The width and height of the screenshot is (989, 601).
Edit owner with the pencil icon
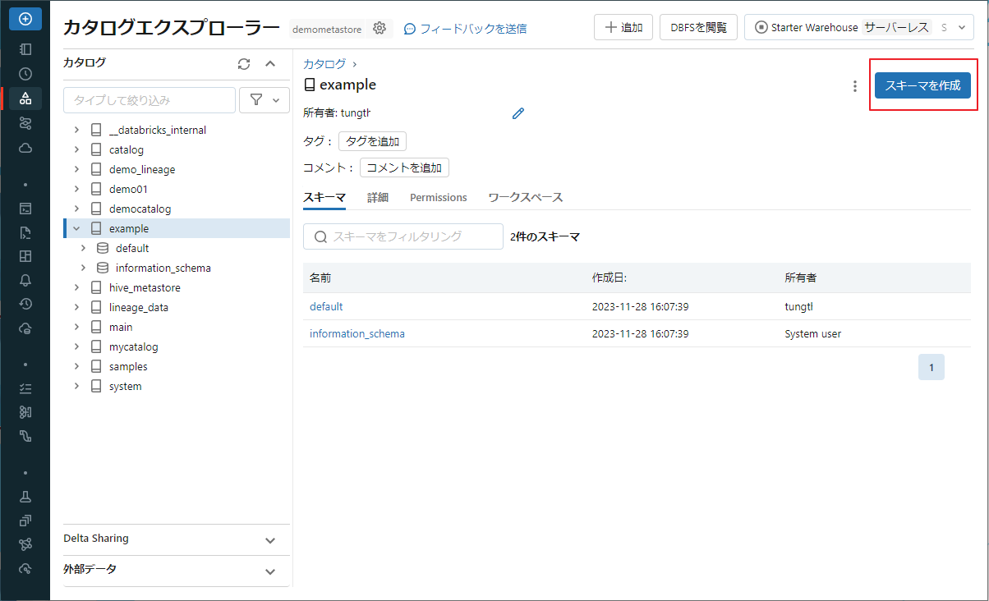518,113
